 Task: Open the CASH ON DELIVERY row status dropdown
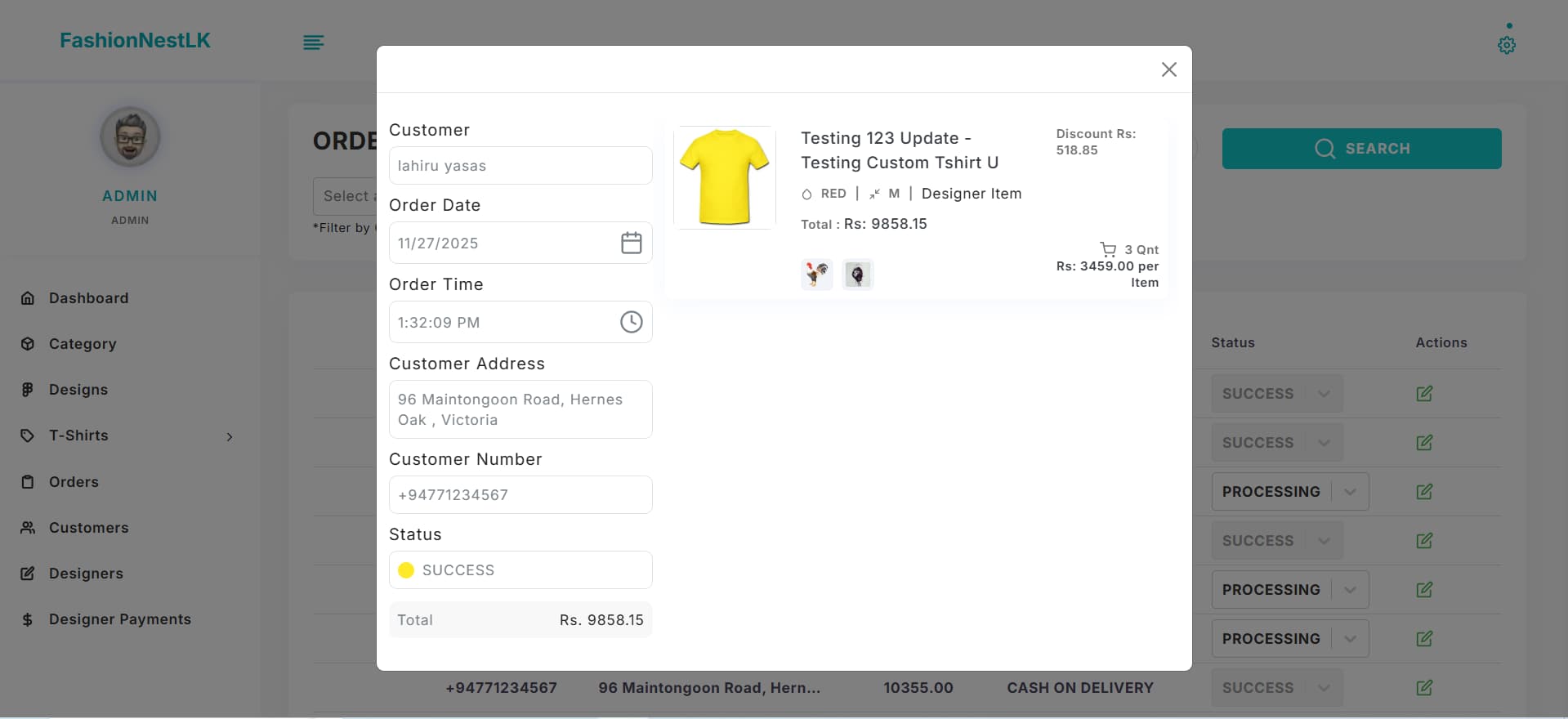[1277, 688]
